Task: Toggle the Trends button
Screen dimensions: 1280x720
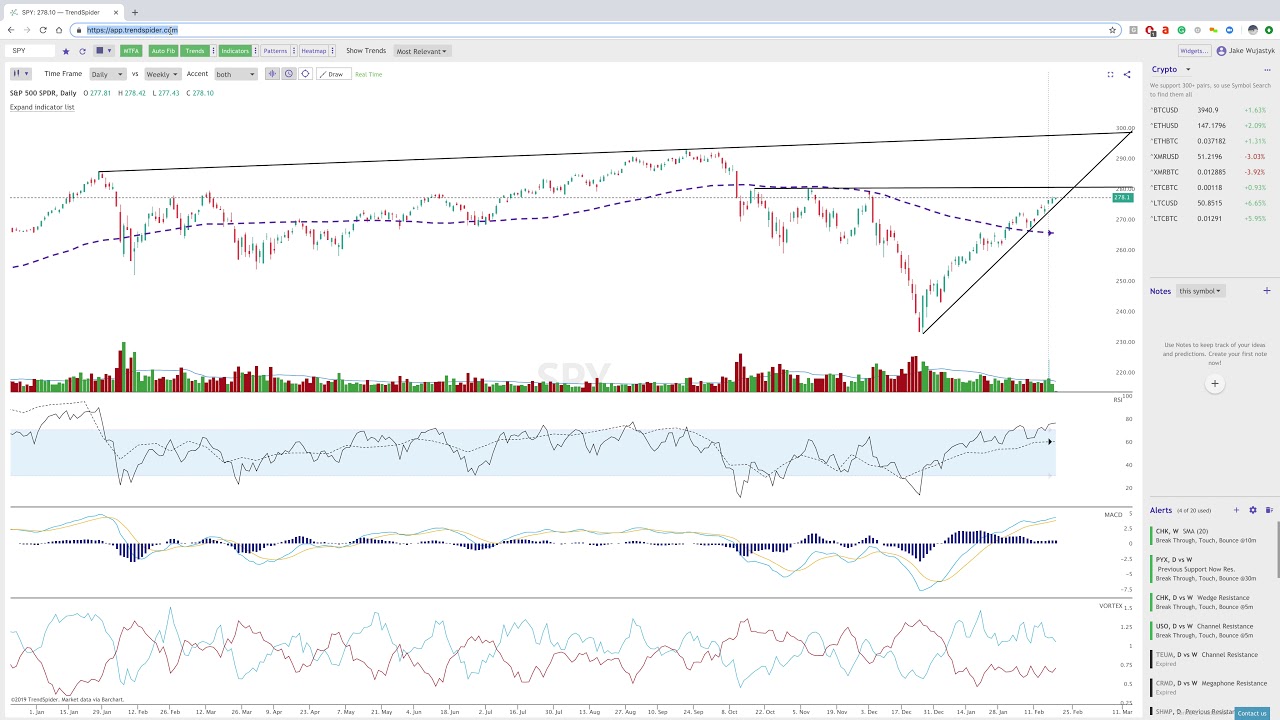Action: click(195, 51)
